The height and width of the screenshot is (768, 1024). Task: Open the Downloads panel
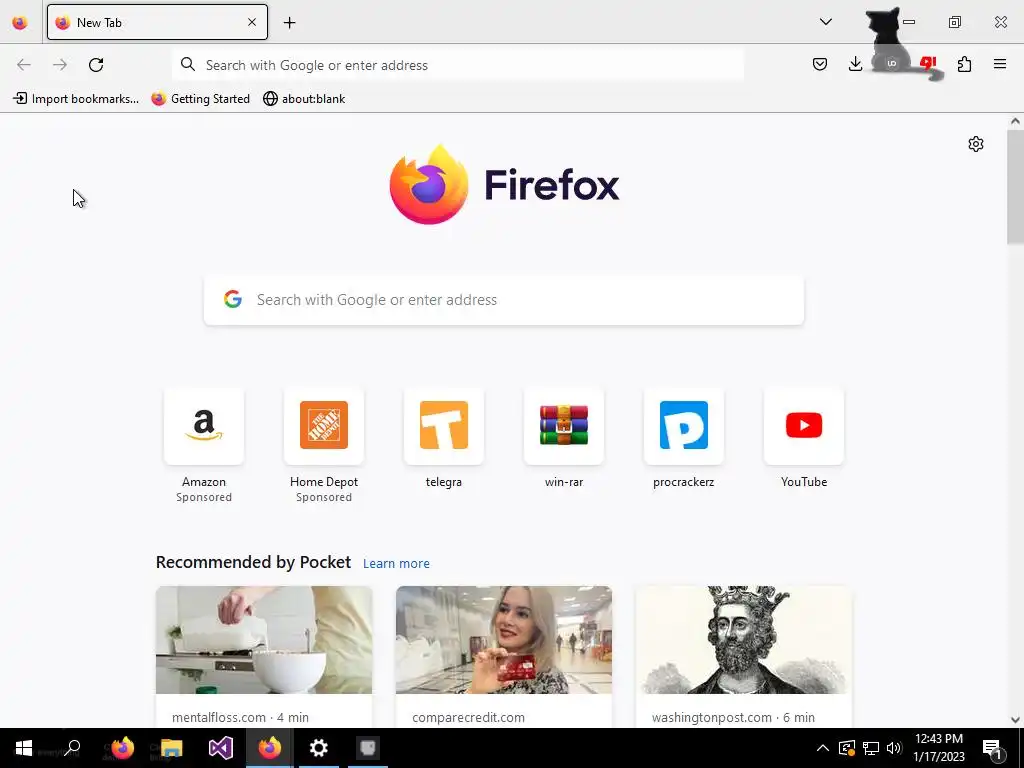coord(855,64)
